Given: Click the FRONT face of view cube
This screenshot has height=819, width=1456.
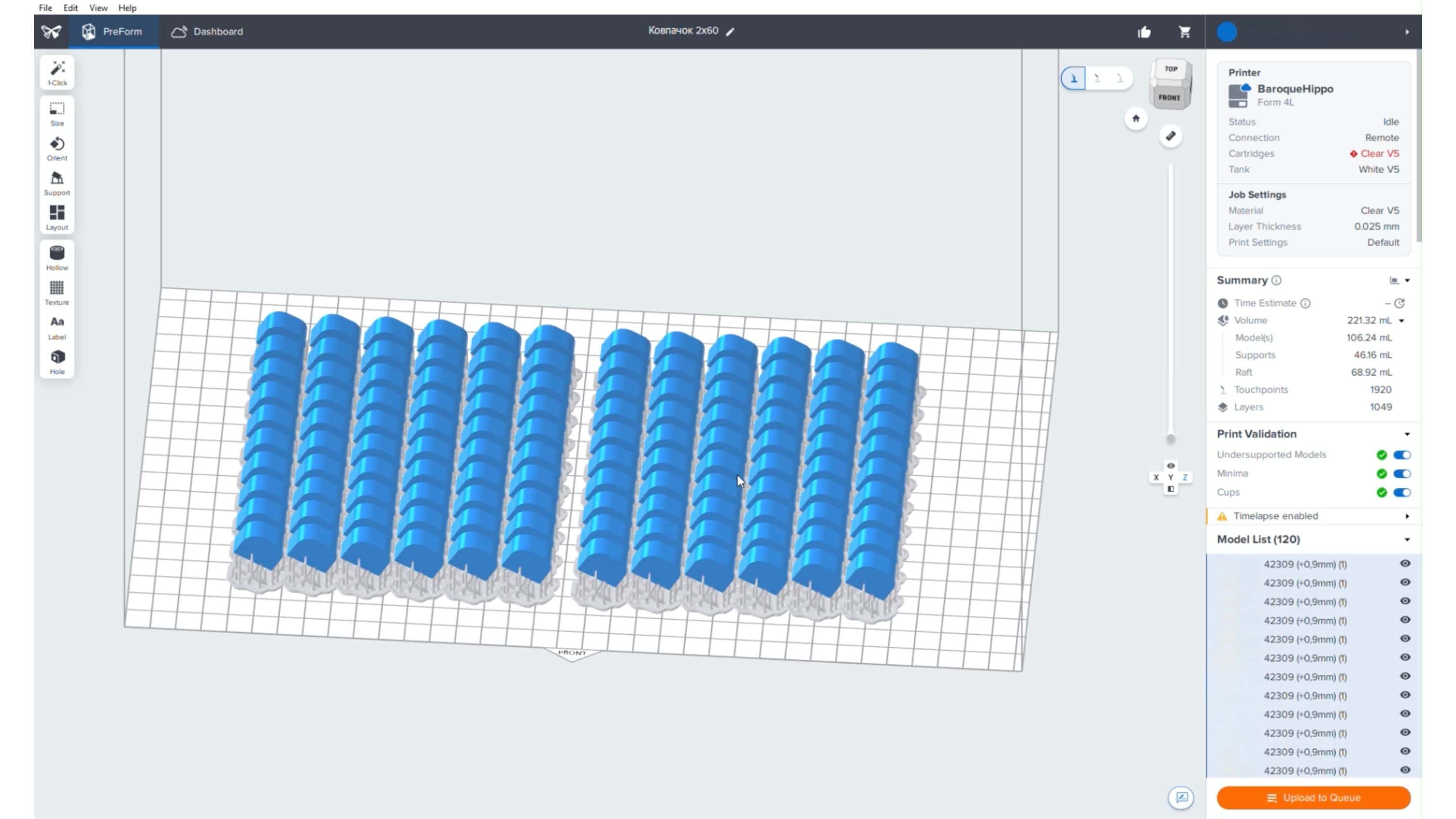Looking at the screenshot, I should click(1170, 97).
